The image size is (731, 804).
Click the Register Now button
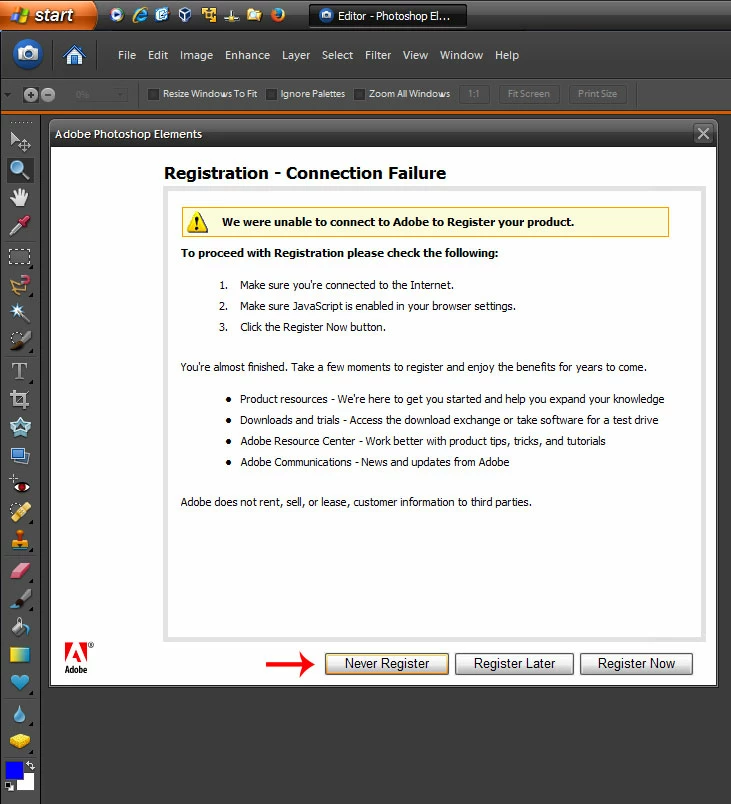point(636,664)
